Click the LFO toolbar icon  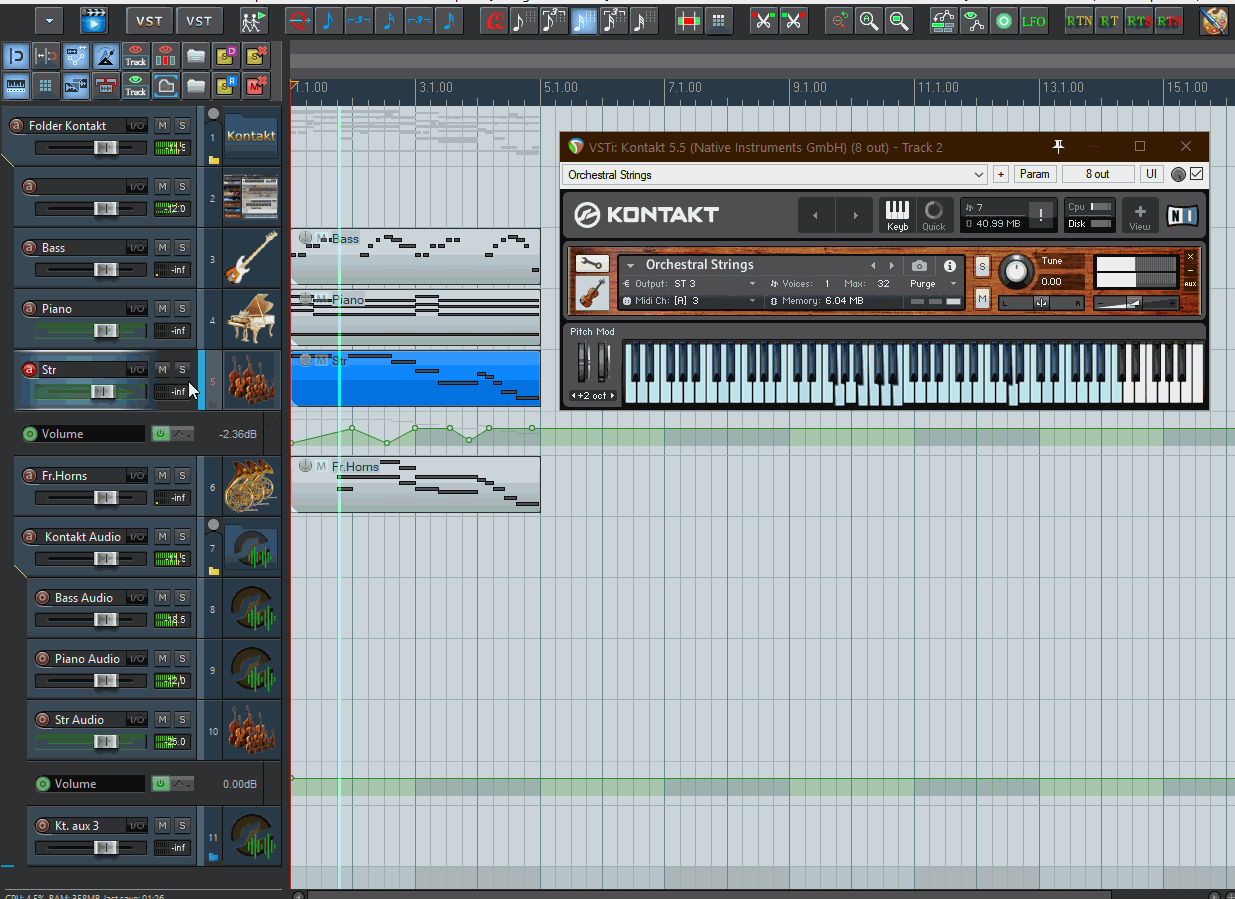tap(1033, 20)
